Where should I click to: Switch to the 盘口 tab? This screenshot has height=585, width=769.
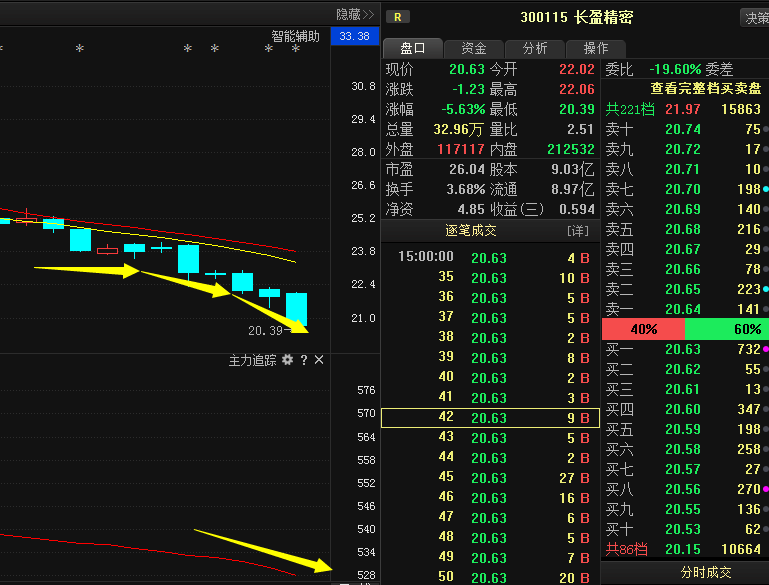tap(412, 48)
